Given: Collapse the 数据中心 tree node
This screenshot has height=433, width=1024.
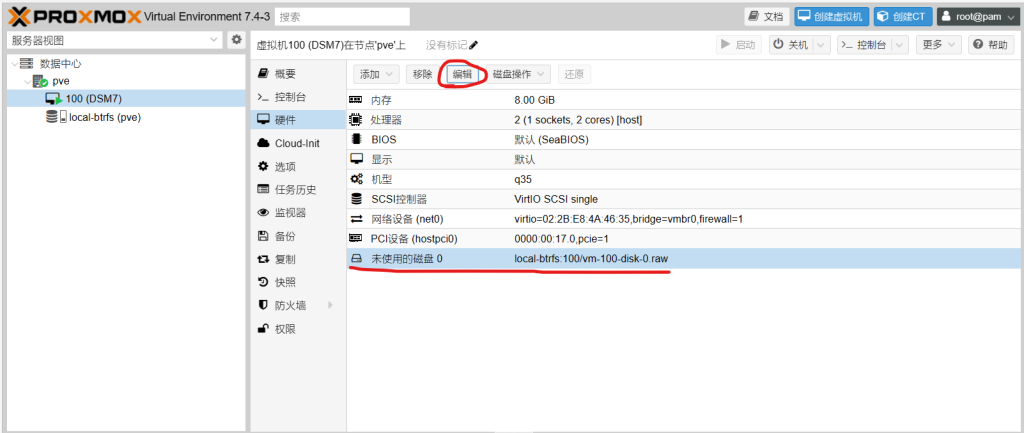Looking at the screenshot, I should coord(14,63).
